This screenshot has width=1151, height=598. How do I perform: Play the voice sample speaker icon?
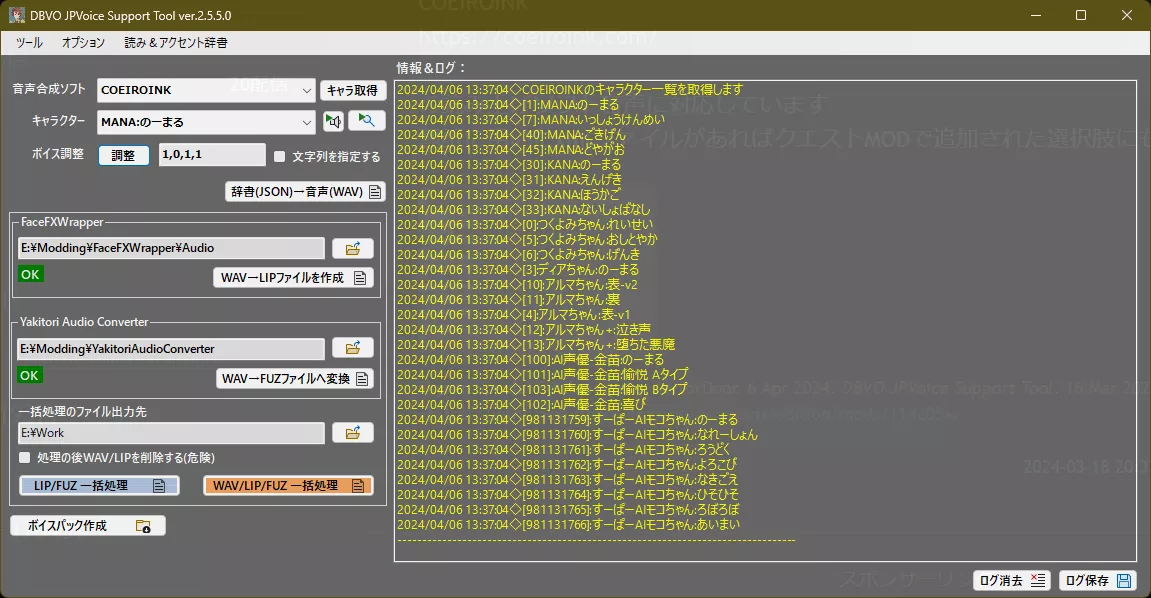coord(333,121)
